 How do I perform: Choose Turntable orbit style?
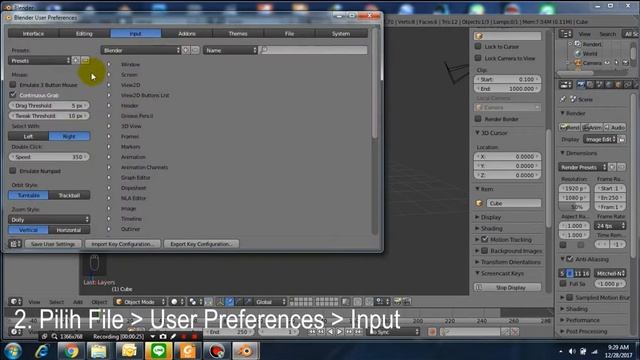pyautogui.click(x=28, y=195)
